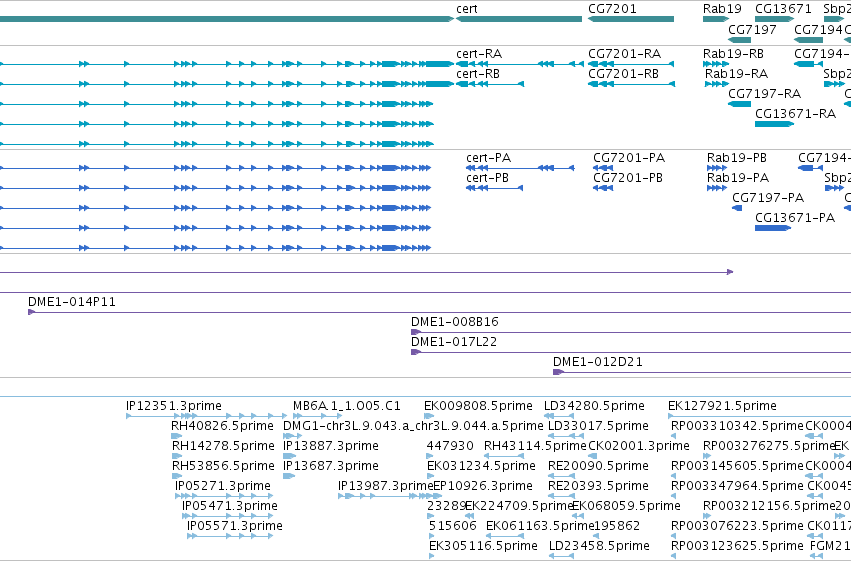Open the EK068059.5prime EST label

[626, 506]
